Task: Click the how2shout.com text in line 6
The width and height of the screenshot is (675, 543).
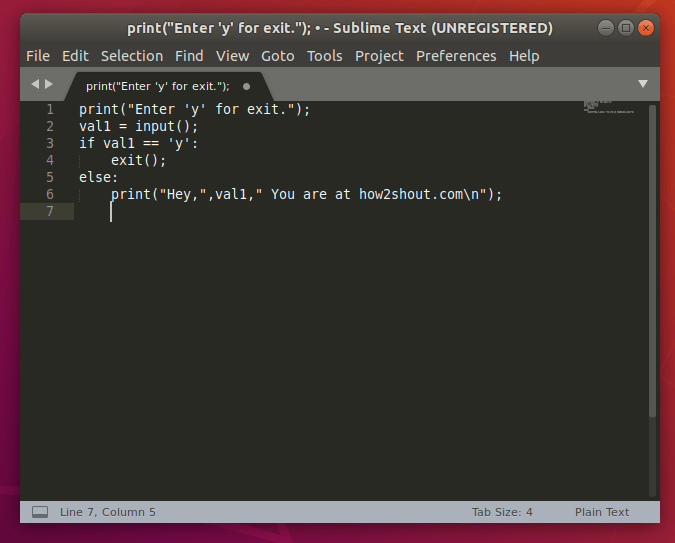Action: click(411, 195)
